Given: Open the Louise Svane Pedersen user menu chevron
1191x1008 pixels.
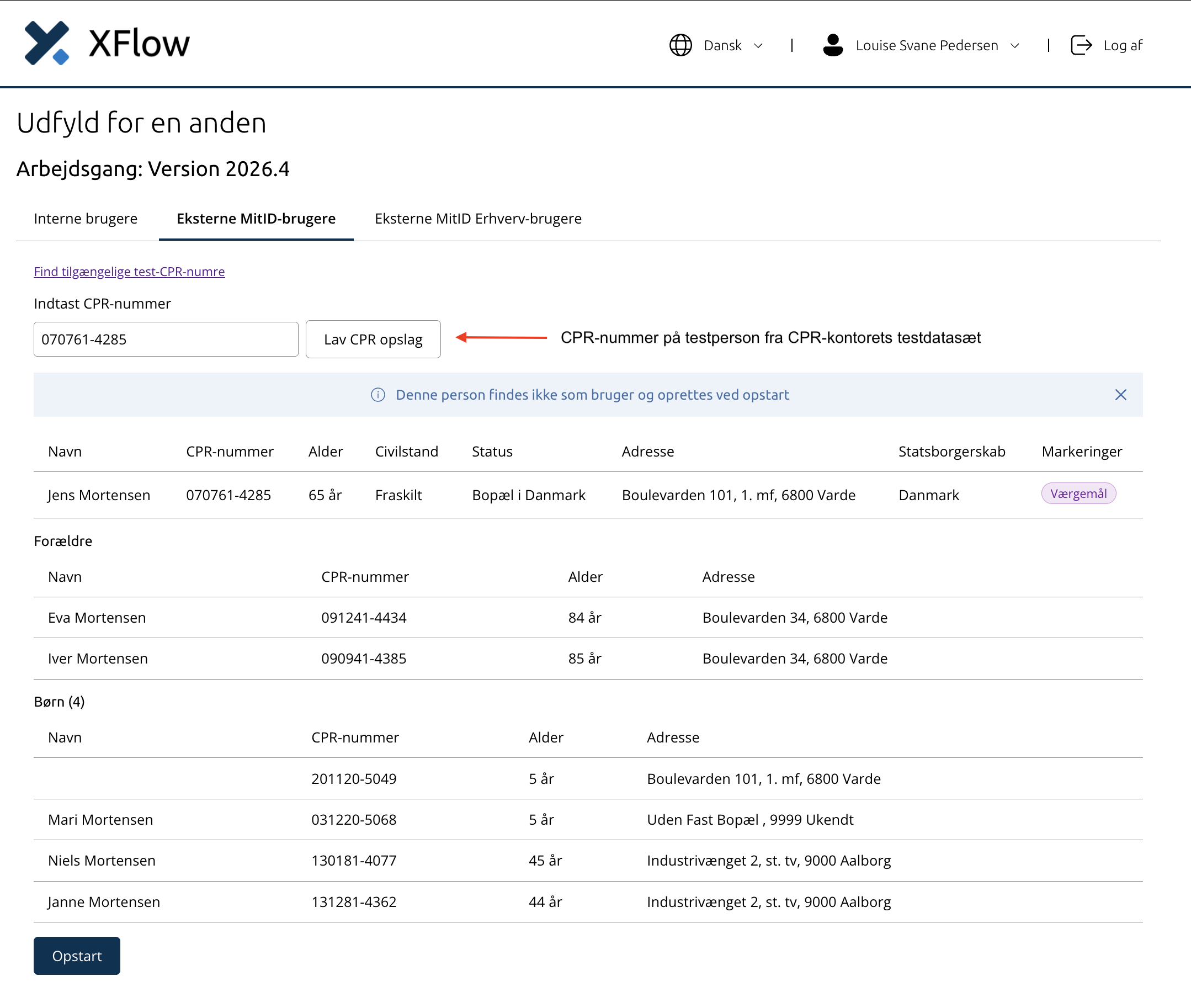Looking at the screenshot, I should click(x=1014, y=46).
